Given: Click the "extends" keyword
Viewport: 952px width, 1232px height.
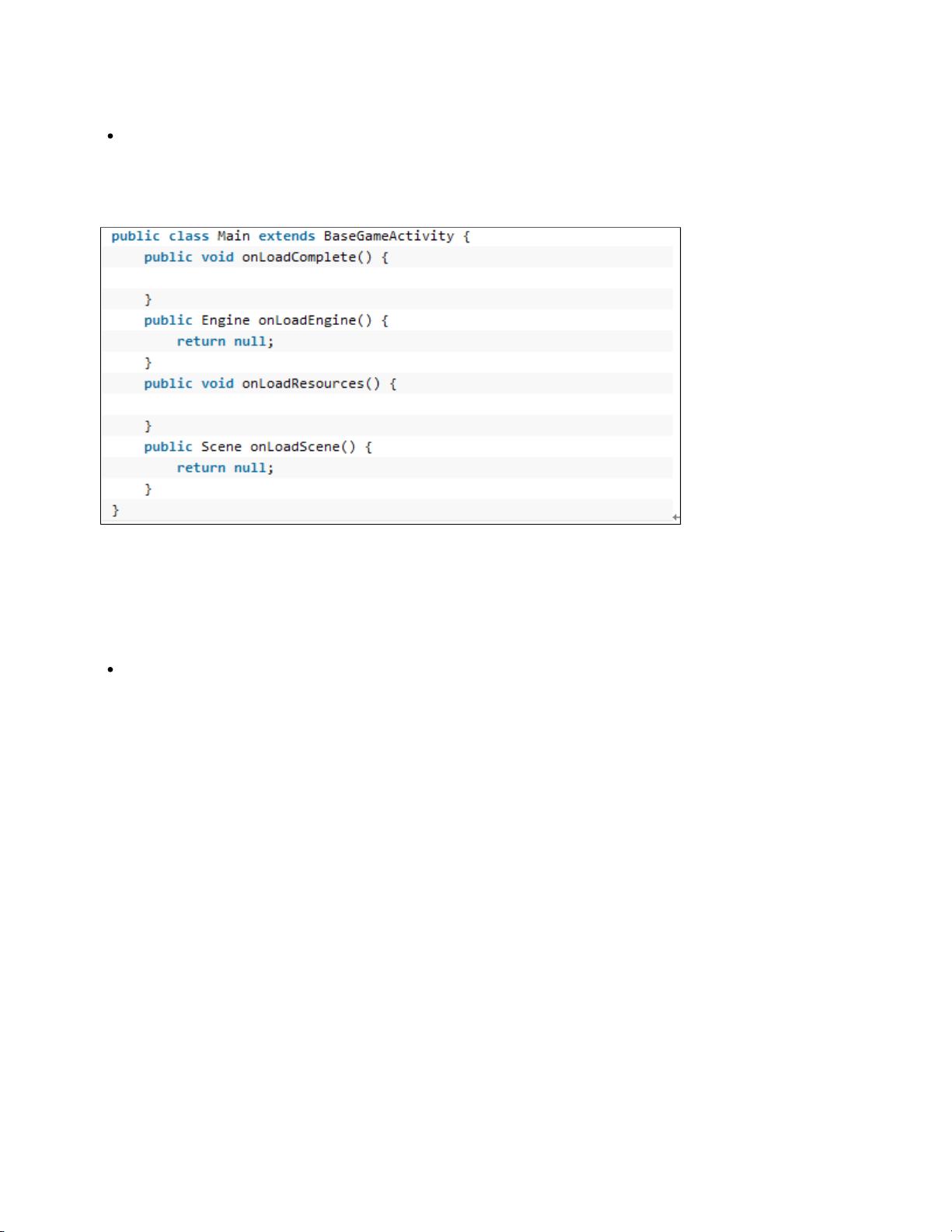Looking at the screenshot, I should [x=287, y=236].
